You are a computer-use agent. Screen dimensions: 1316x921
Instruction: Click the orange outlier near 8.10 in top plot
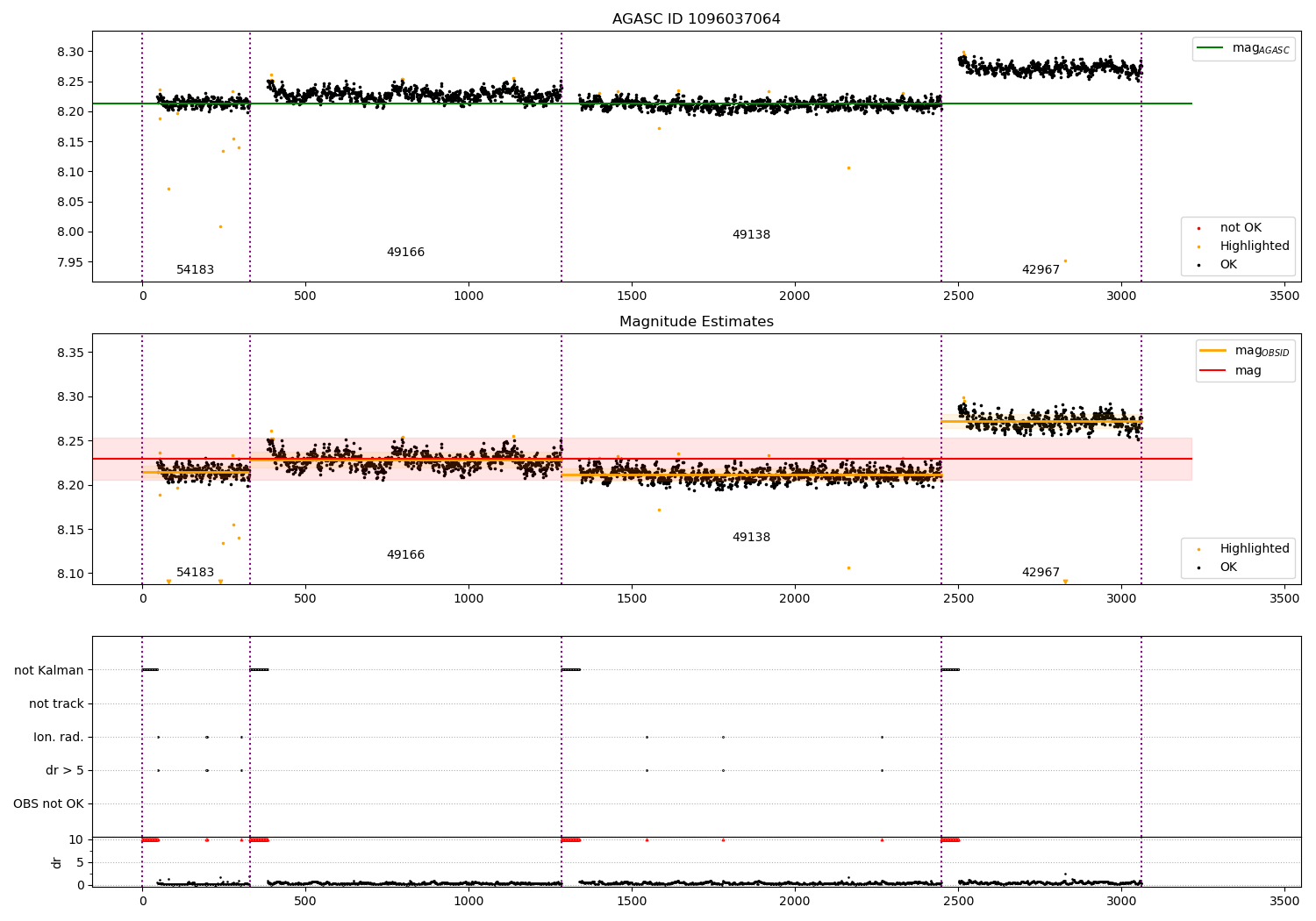pyautogui.click(x=848, y=168)
